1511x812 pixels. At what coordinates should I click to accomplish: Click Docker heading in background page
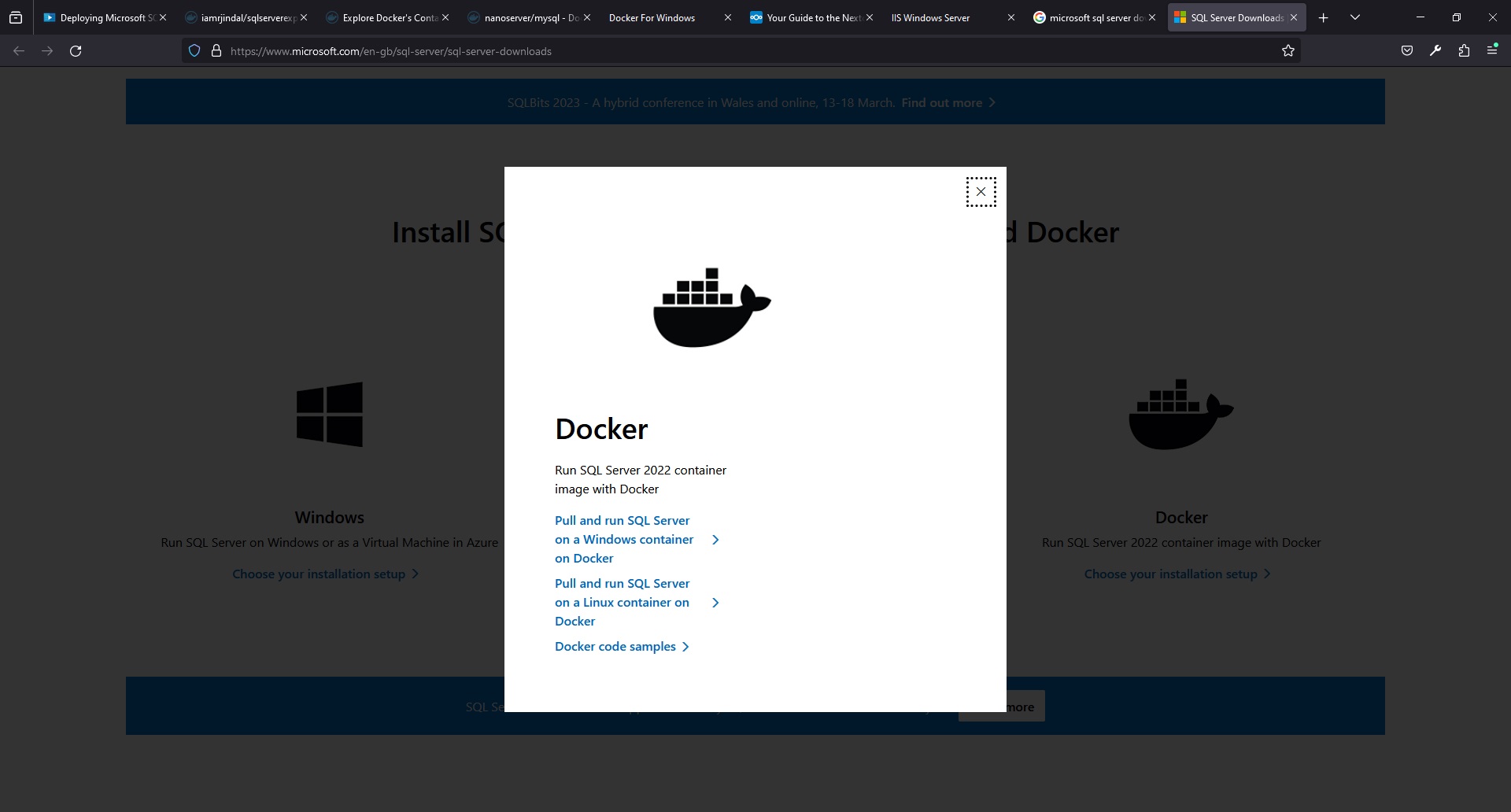point(1181,518)
